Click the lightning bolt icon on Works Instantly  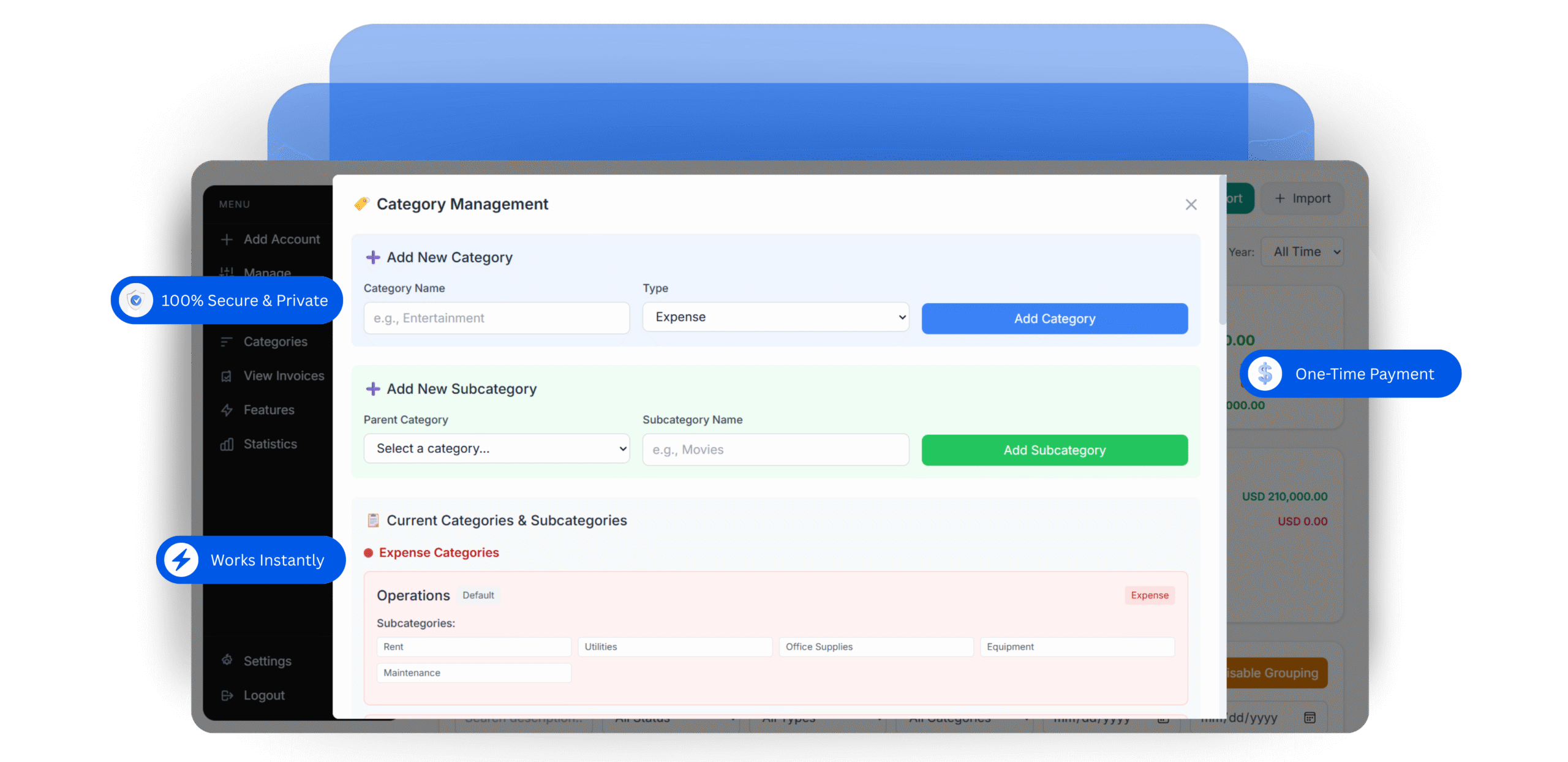click(x=181, y=560)
